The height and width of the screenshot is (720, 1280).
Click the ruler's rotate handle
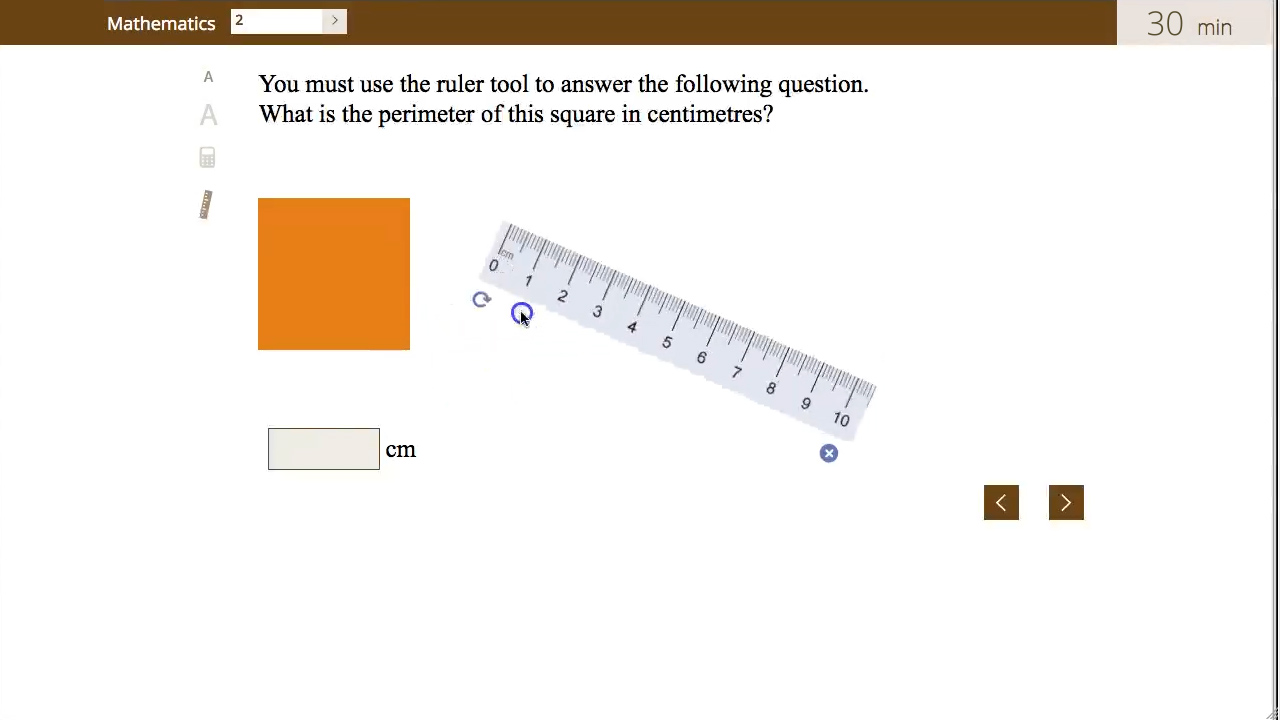coord(481,300)
